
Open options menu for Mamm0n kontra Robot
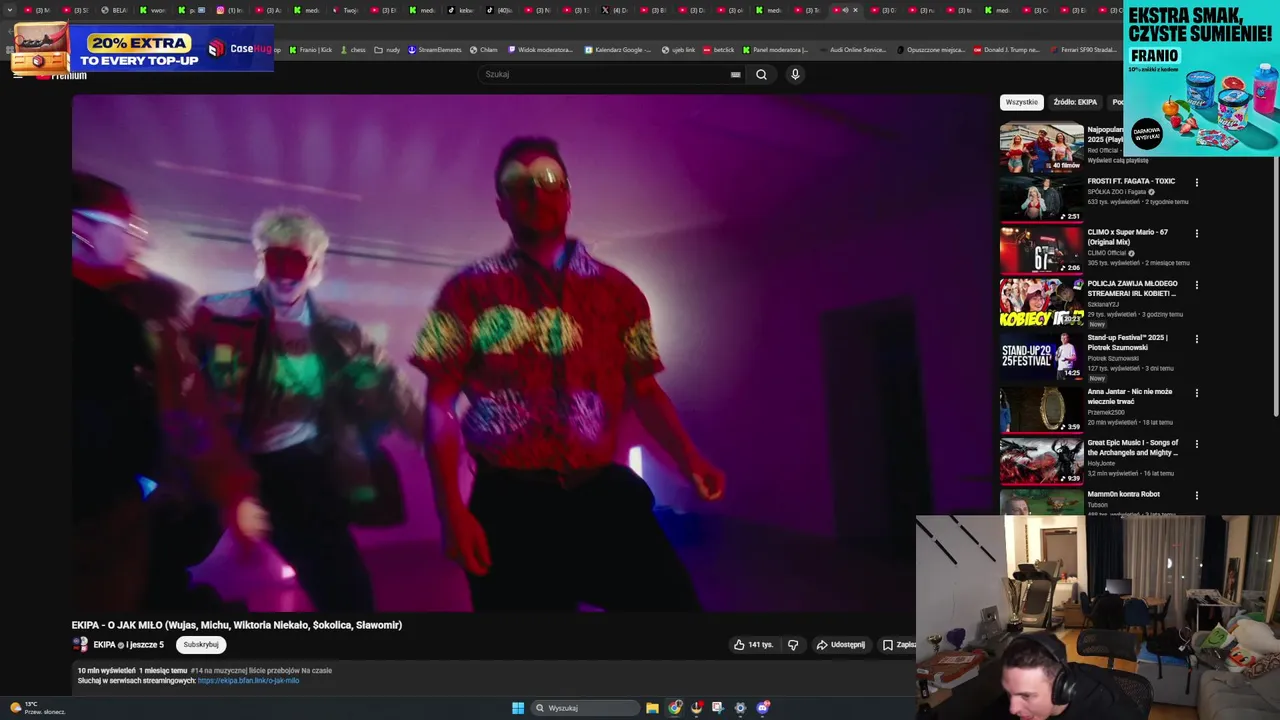pos(1196,495)
